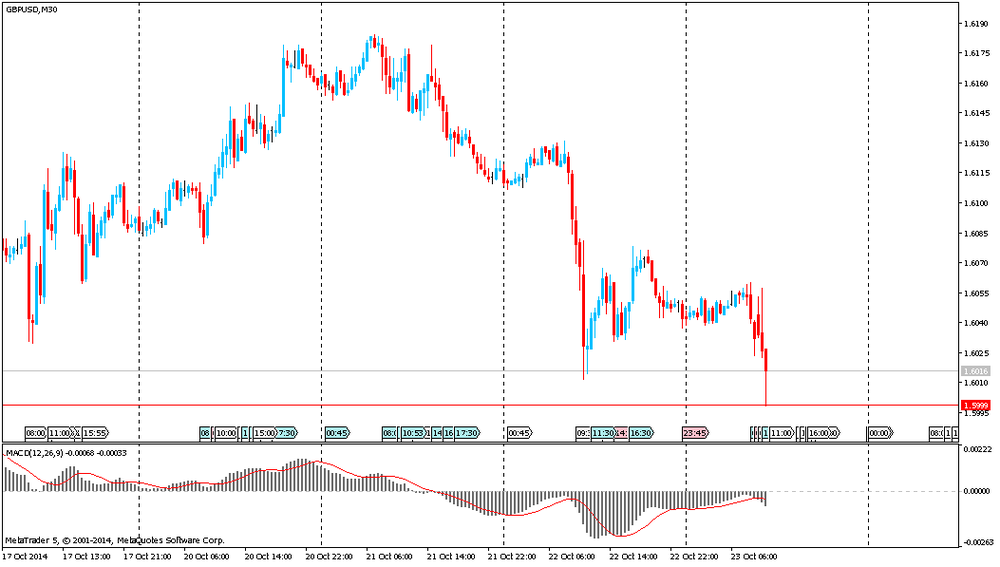Open the 00:00 calendar event marker
1000x567 pixels.
point(879,433)
